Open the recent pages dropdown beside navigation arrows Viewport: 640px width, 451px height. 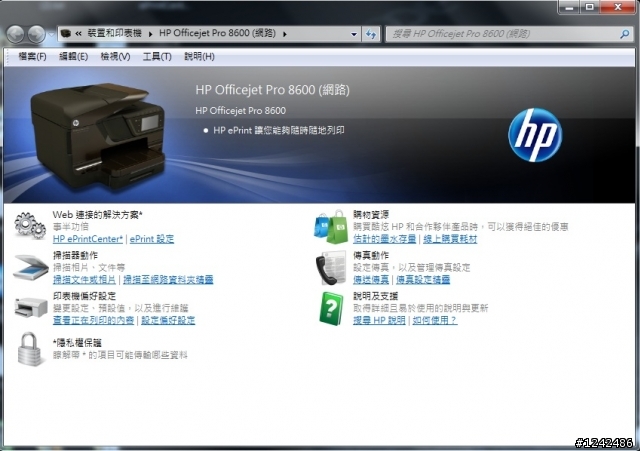(x=51, y=34)
